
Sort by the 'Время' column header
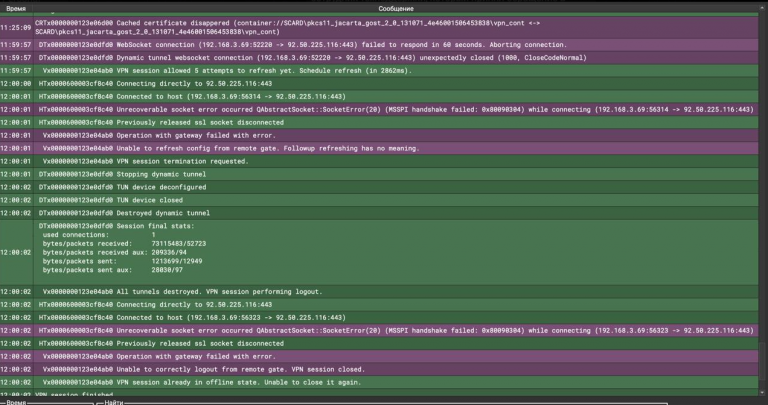coord(16,8)
